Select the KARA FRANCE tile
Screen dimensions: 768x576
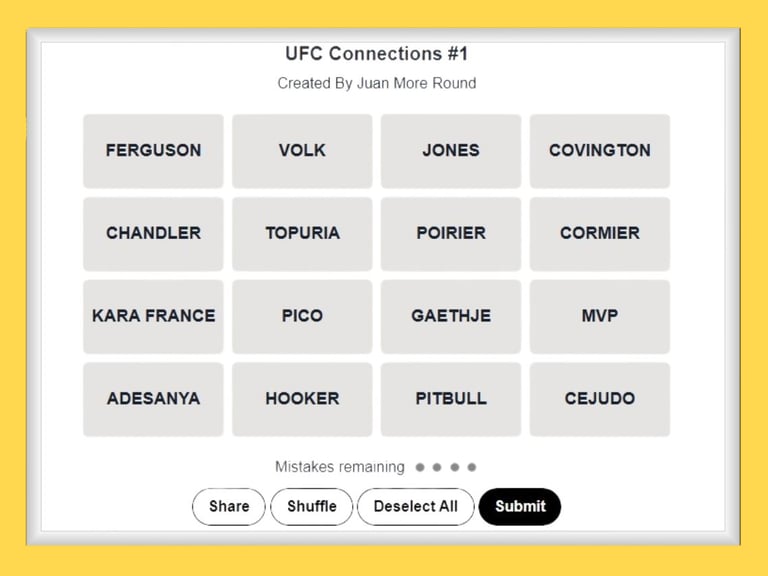point(153,316)
